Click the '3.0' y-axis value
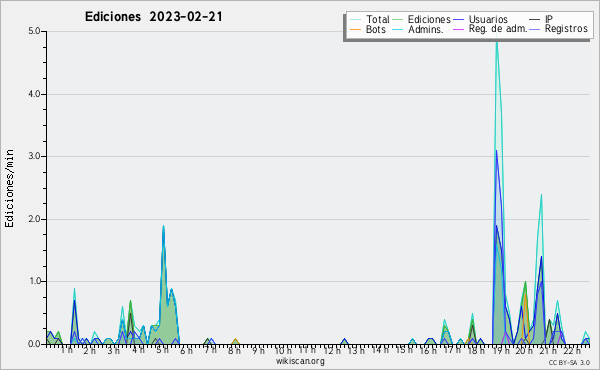600x370 pixels. [x=34, y=156]
